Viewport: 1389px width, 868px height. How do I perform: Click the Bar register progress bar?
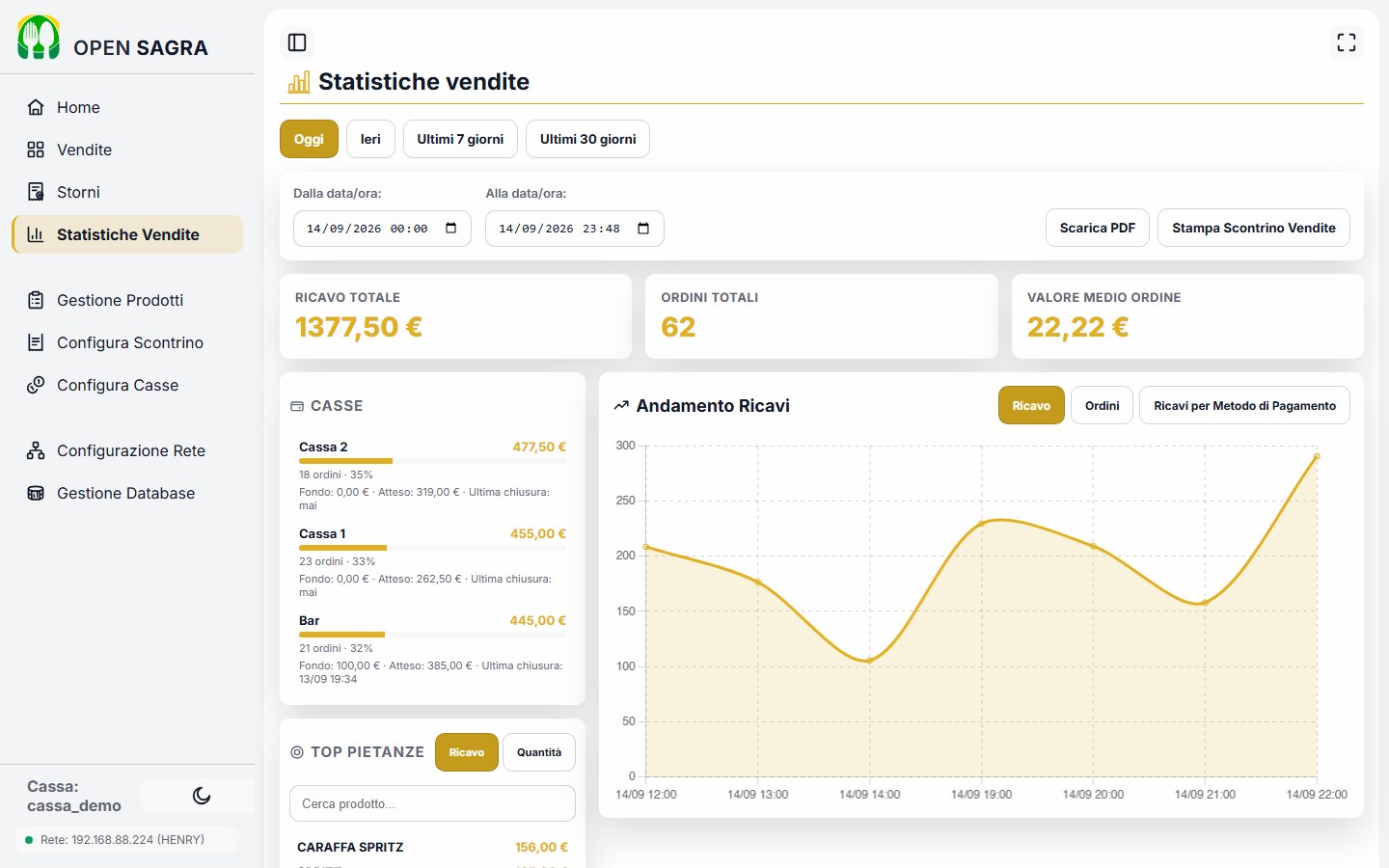tap(432, 635)
